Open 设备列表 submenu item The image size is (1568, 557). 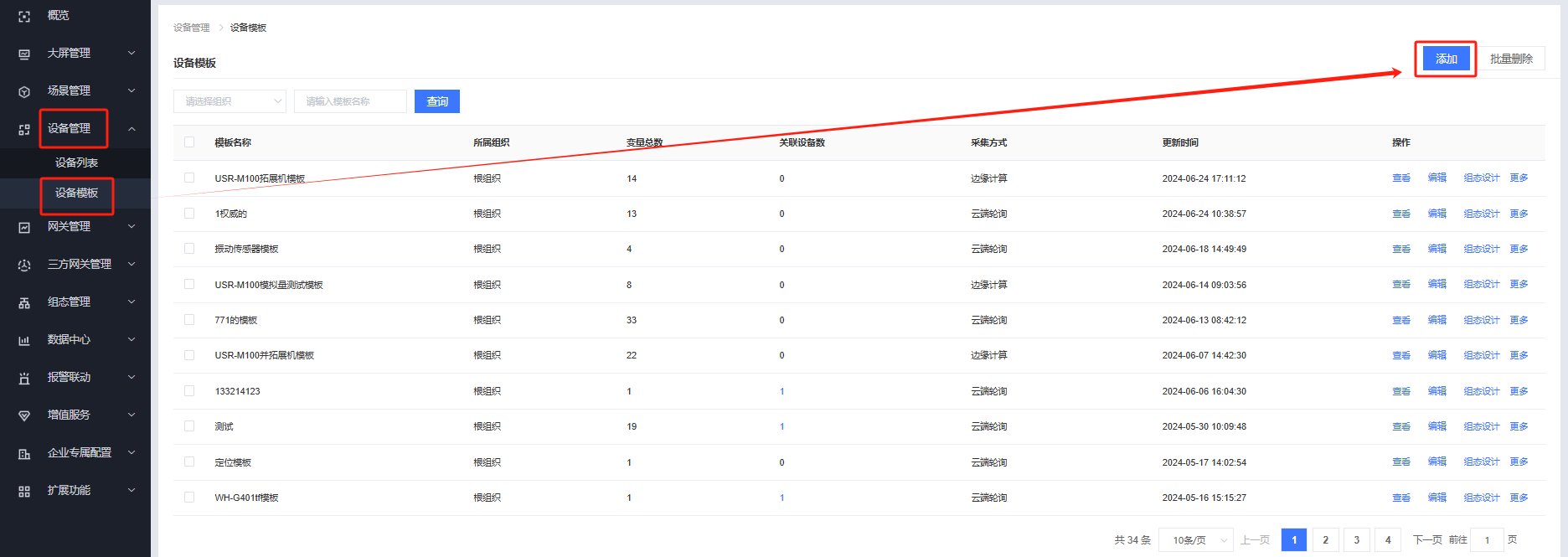click(76, 162)
